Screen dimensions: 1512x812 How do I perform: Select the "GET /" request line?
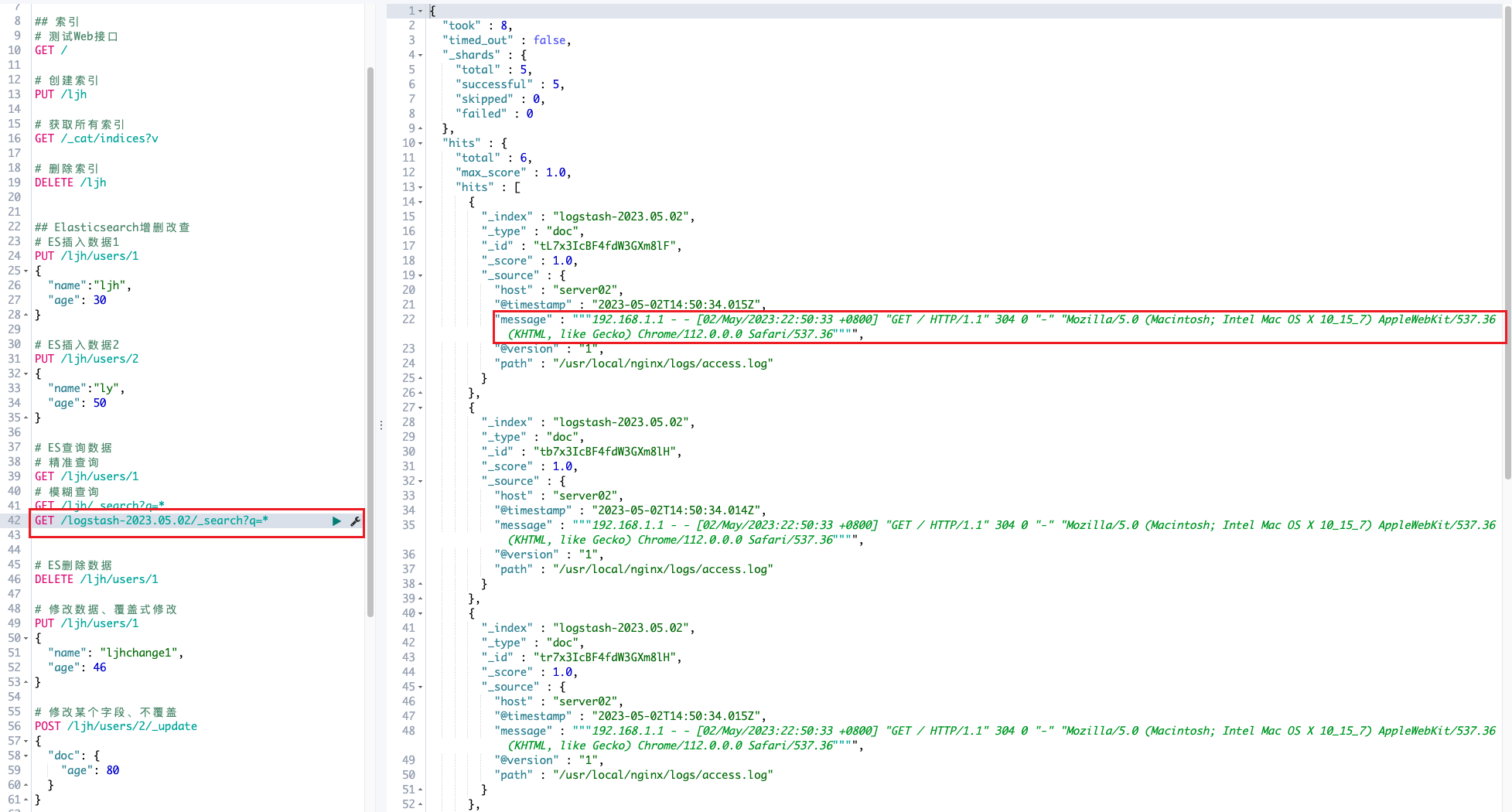point(51,50)
